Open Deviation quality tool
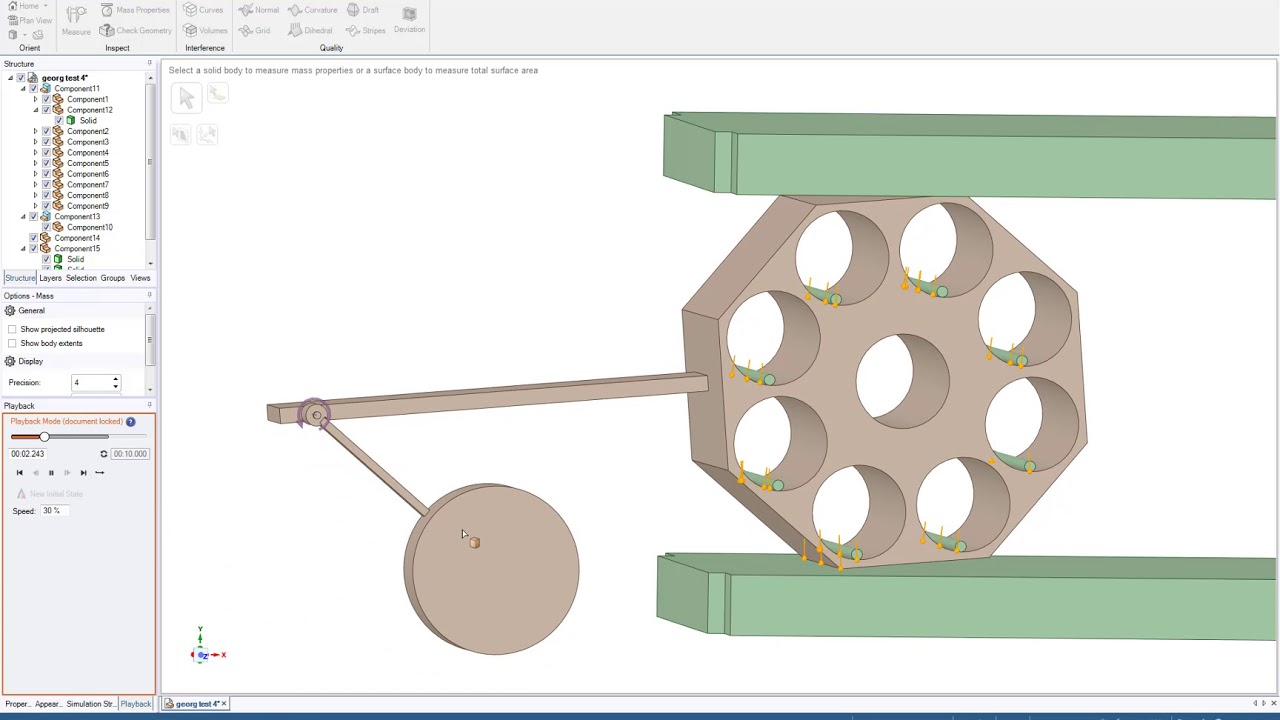Viewport: 1280px width, 720px height. [409, 20]
